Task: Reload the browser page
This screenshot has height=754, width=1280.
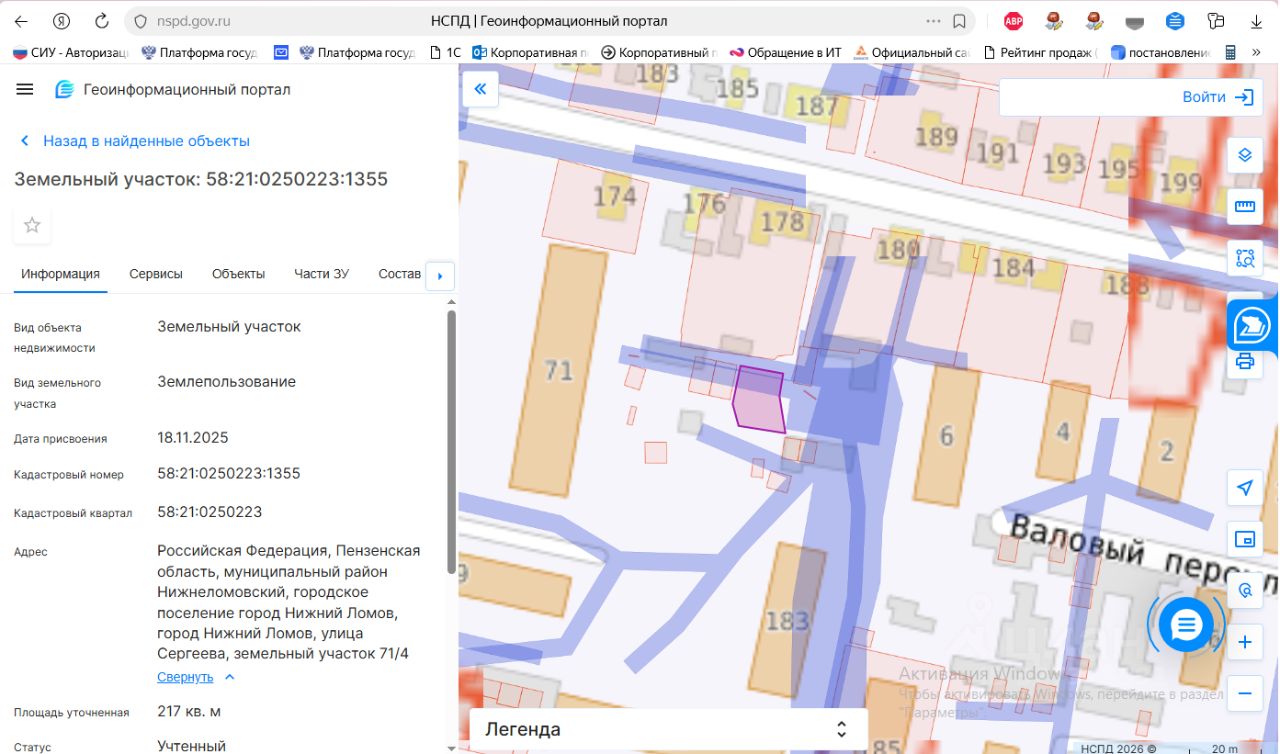Action: (101, 21)
